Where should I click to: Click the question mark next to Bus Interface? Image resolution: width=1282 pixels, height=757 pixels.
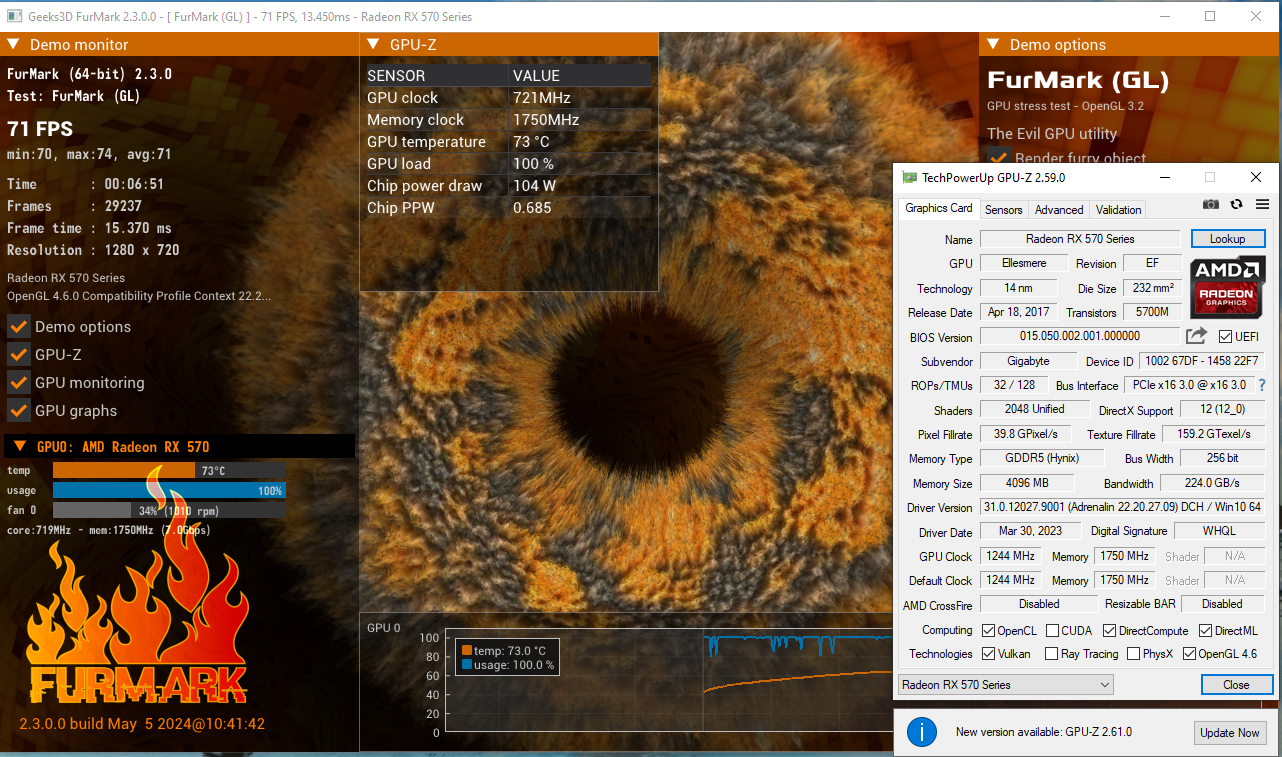[x=1262, y=384]
